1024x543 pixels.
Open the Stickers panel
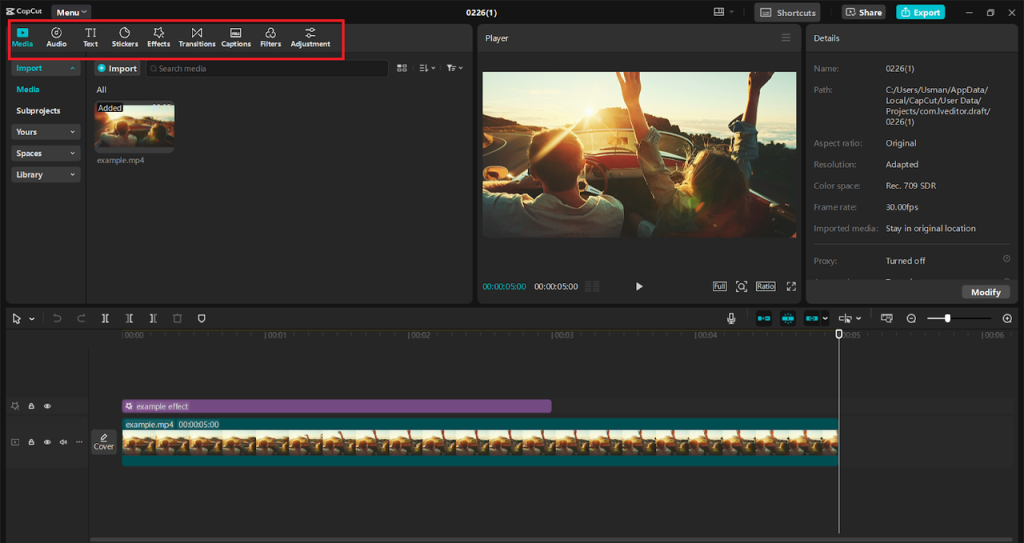[125, 37]
